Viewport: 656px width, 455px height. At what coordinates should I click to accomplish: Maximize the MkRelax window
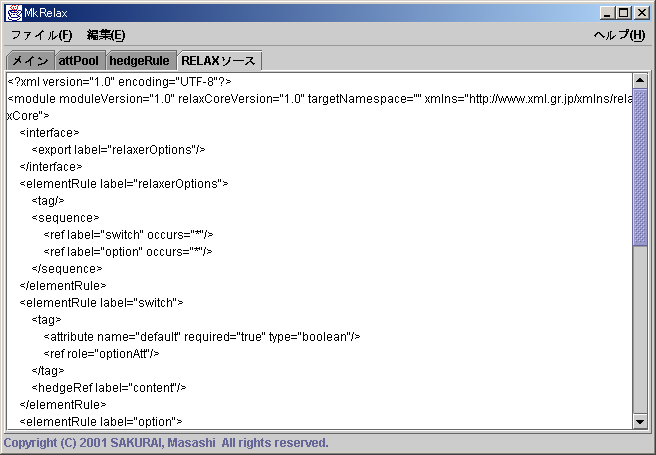coord(623,12)
